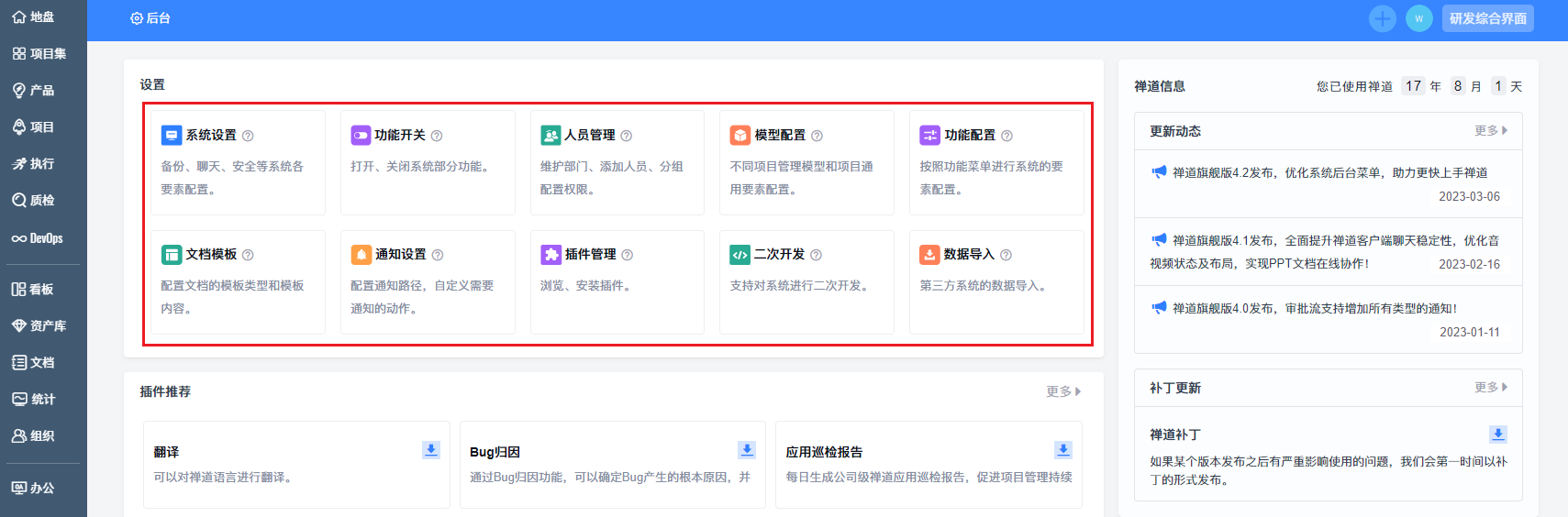Open 质检 sidebar entry
Image resolution: width=1568 pixels, height=517 pixels.
point(33,201)
